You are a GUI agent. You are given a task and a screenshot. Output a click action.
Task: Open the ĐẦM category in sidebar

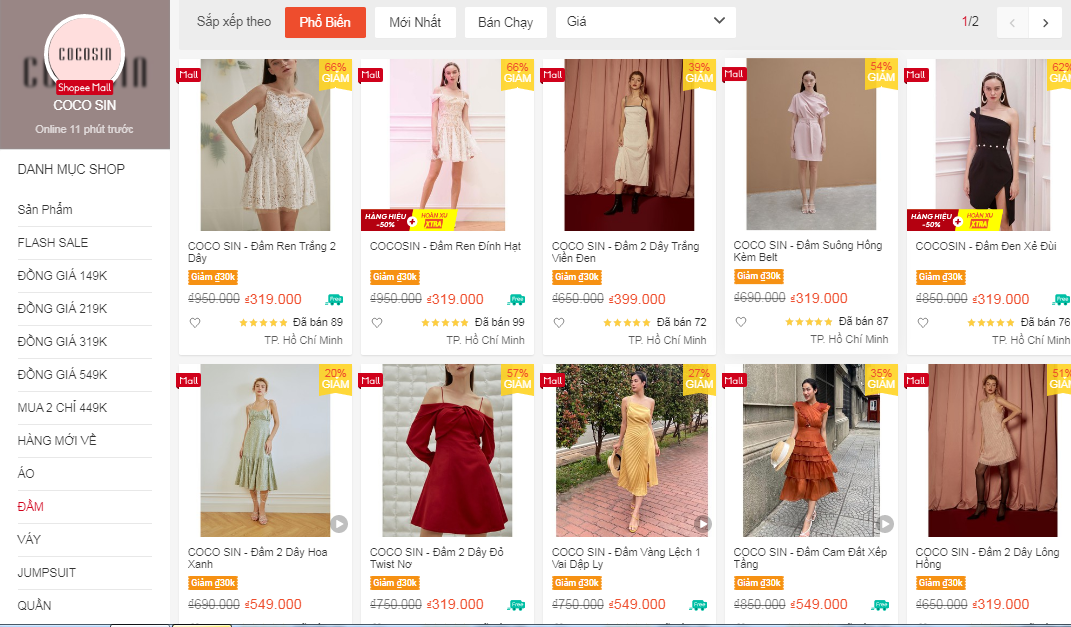tap(31, 506)
